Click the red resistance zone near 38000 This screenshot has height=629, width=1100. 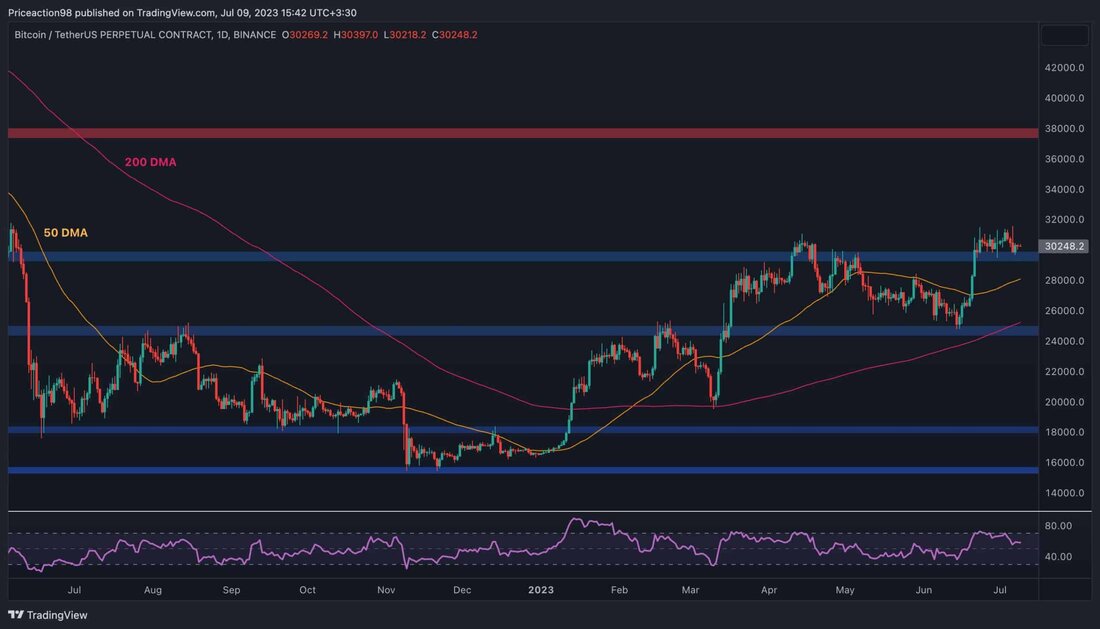point(523,133)
